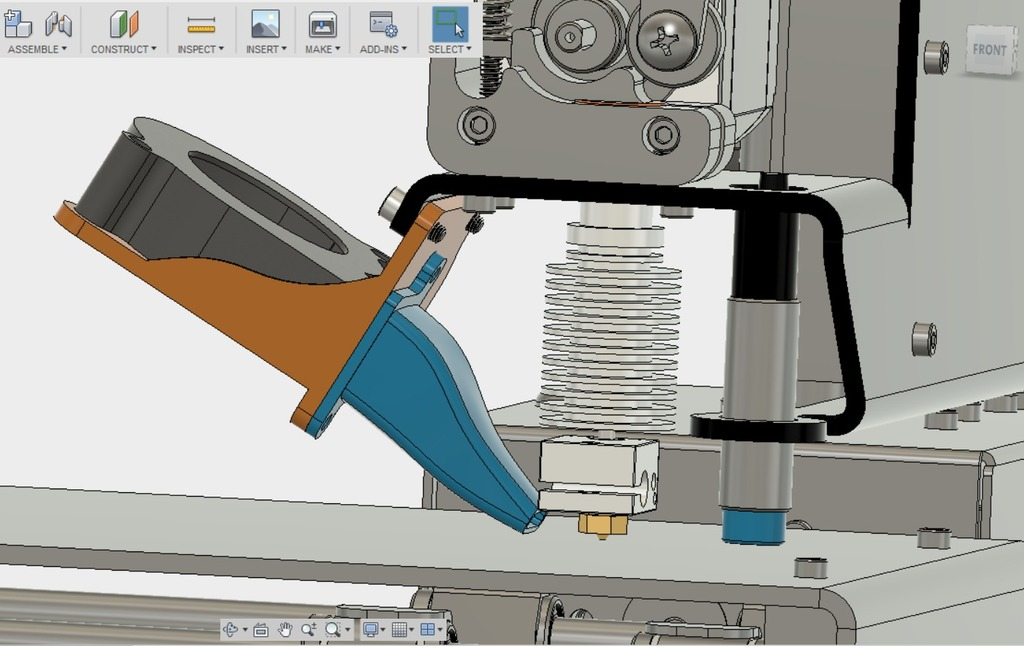Open the MAKE dropdown menu
The width and height of the screenshot is (1024, 646).
(x=323, y=49)
